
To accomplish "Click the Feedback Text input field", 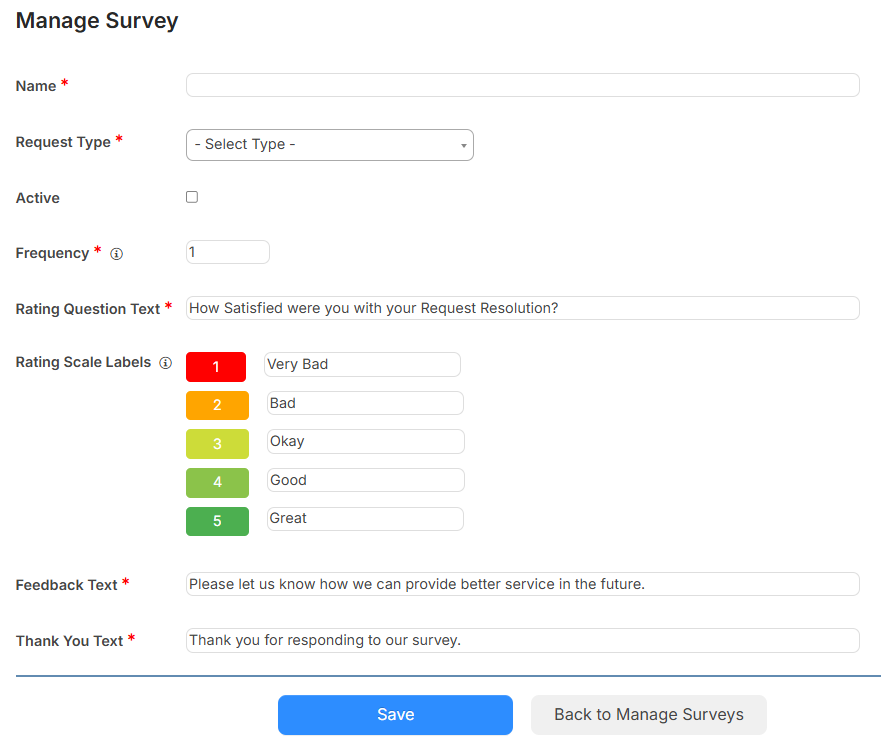I will (522, 584).
